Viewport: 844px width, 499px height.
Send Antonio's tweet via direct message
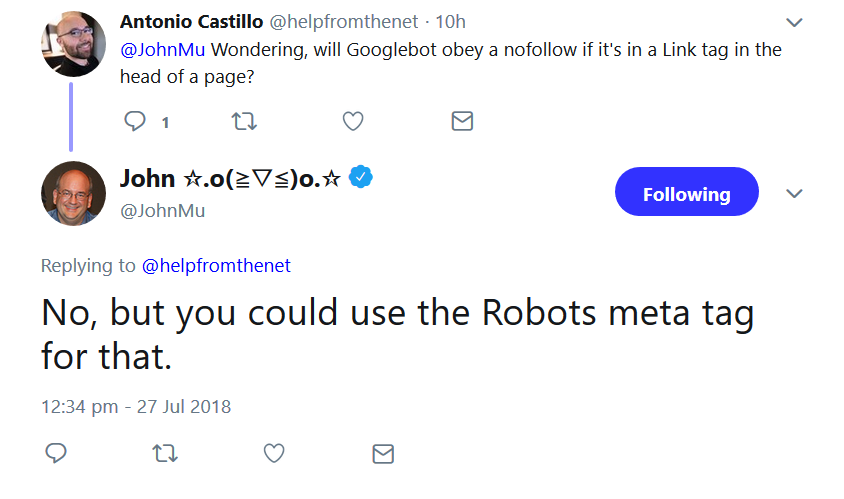pos(461,122)
